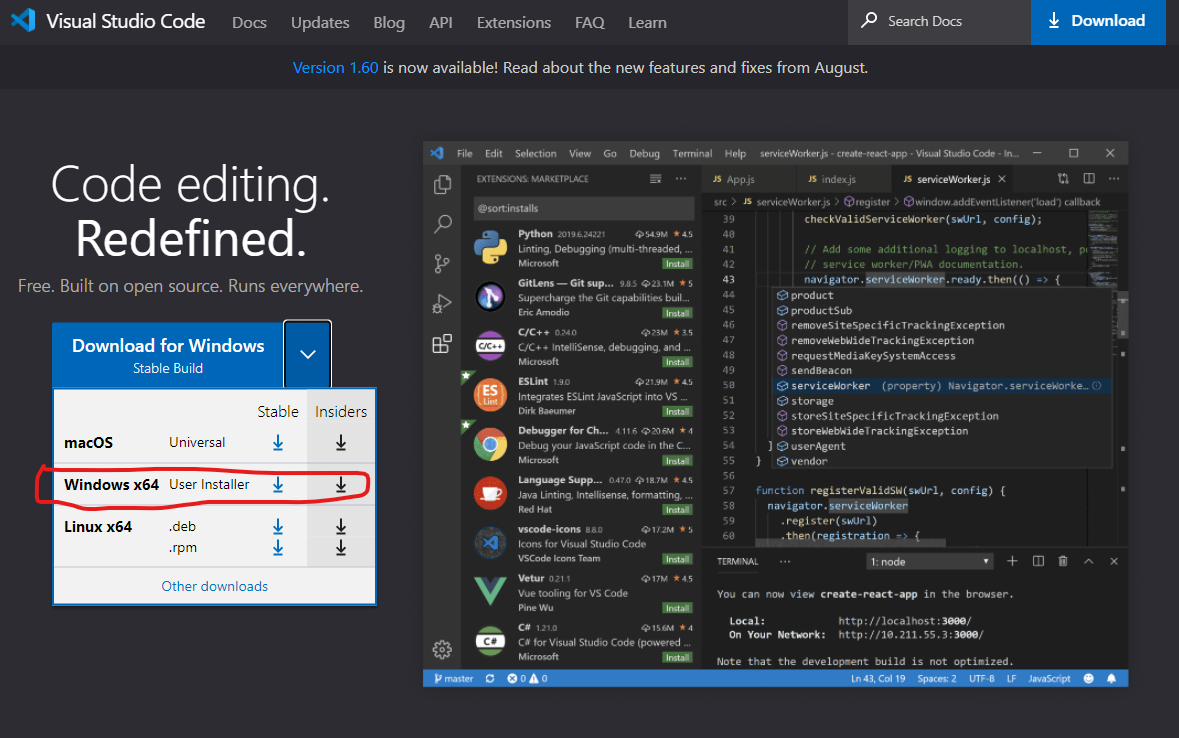Open Manage gear icon in activity bar
The height and width of the screenshot is (738, 1179).
coord(442,649)
